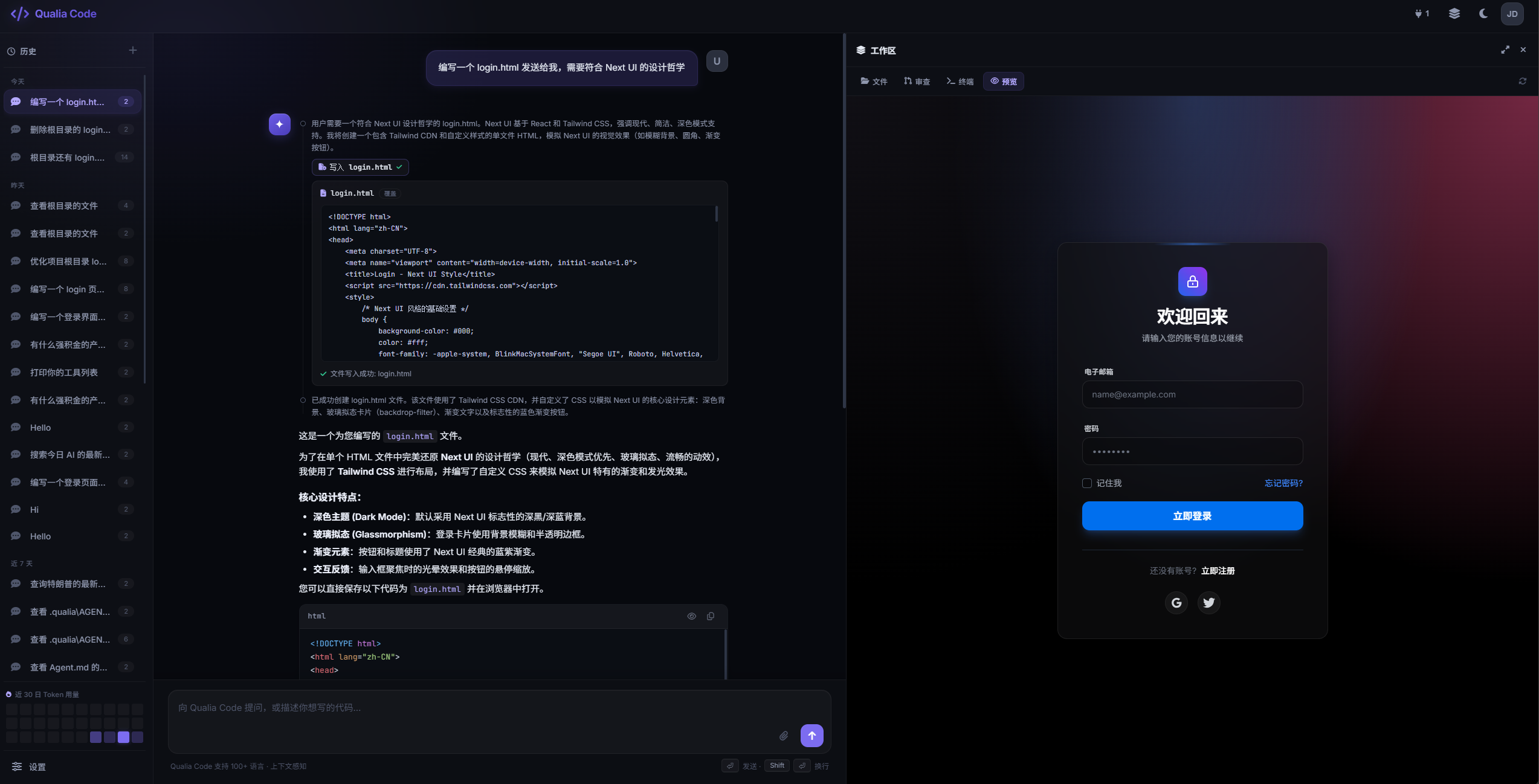
Task: Refresh the preview pane
Action: [x=1523, y=81]
